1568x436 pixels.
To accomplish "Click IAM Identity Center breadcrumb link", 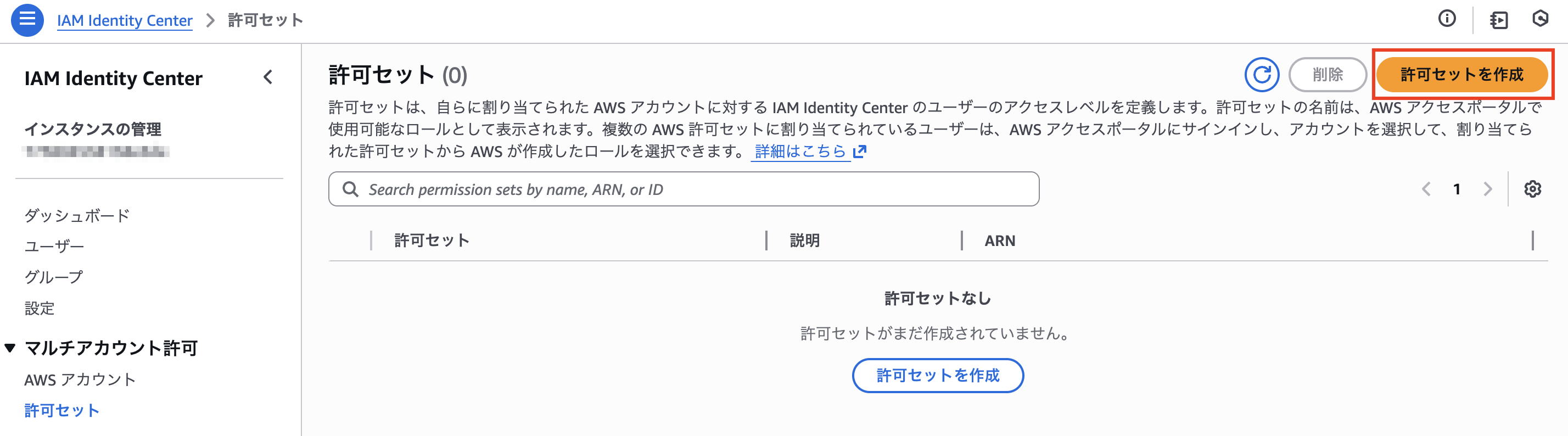I will pyautogui.click(x=125, y=20).
